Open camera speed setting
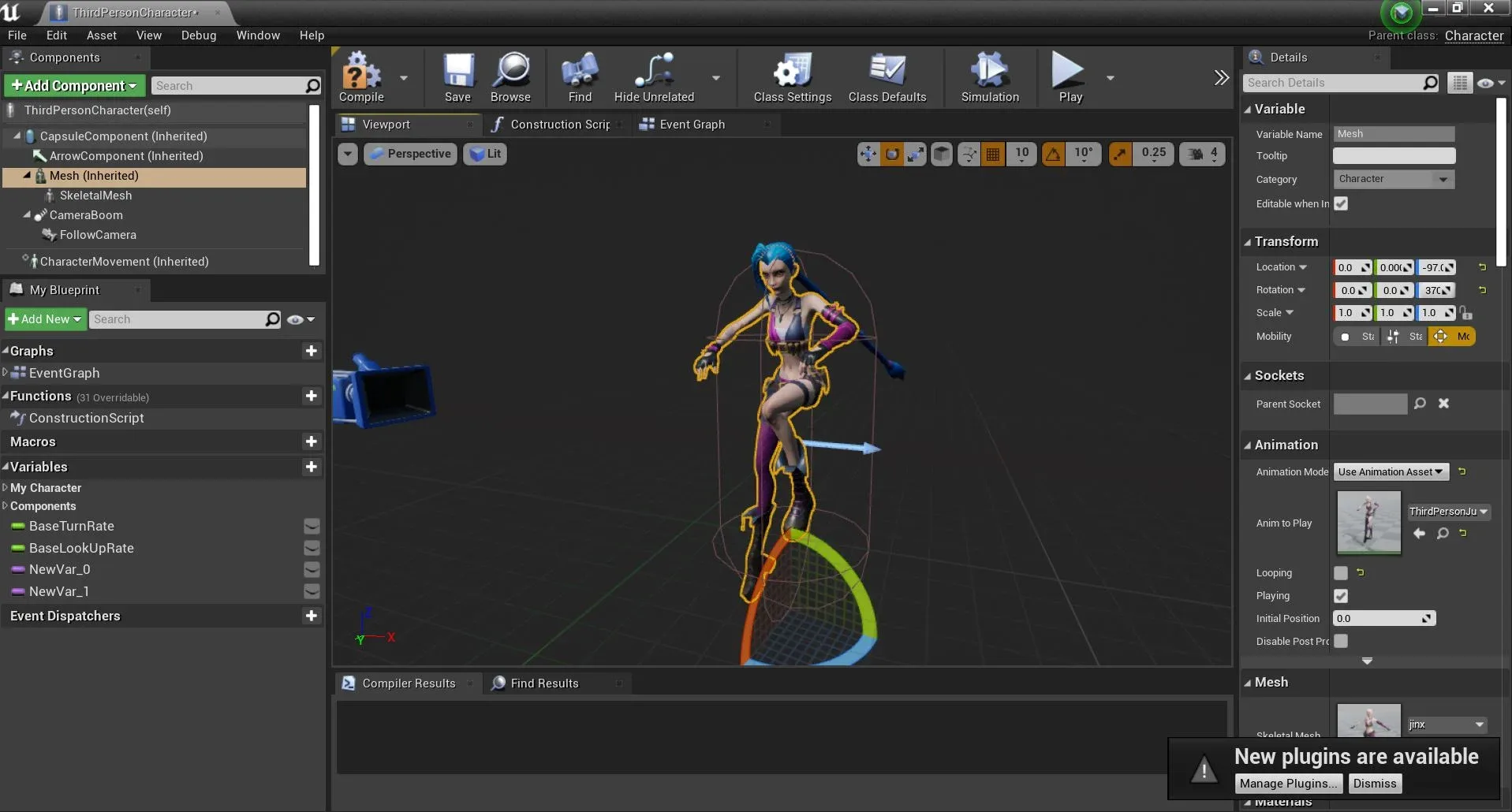This screenshot has height=812, width=1512. click(1203, 154)
